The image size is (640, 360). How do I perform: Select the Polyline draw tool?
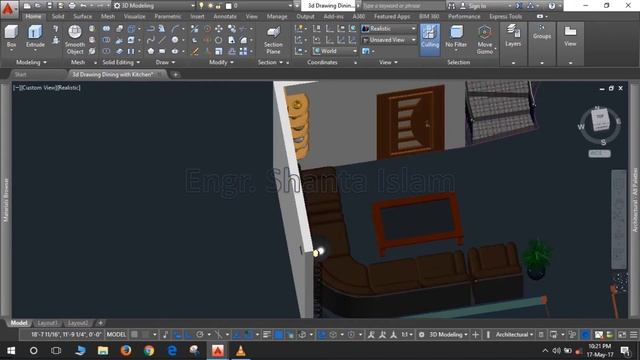[x=151, y=29]
